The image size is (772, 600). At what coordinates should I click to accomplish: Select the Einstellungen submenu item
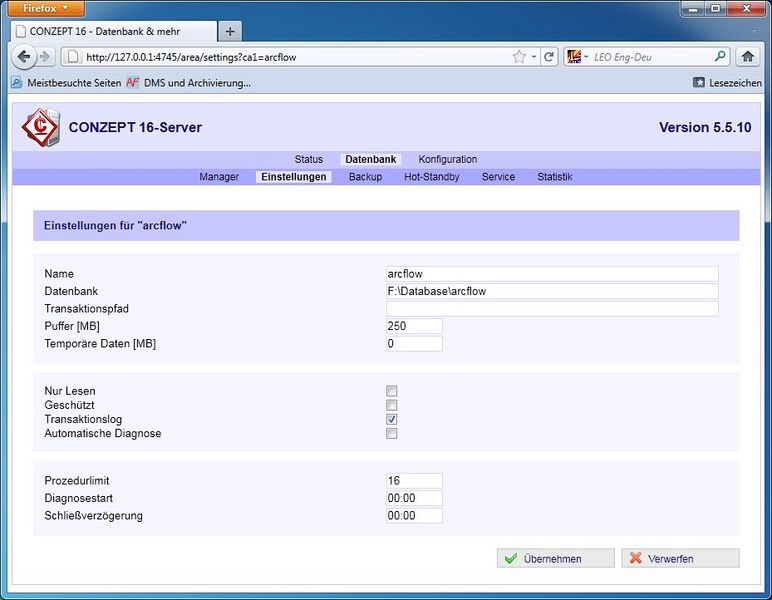[x=293, y=177]
